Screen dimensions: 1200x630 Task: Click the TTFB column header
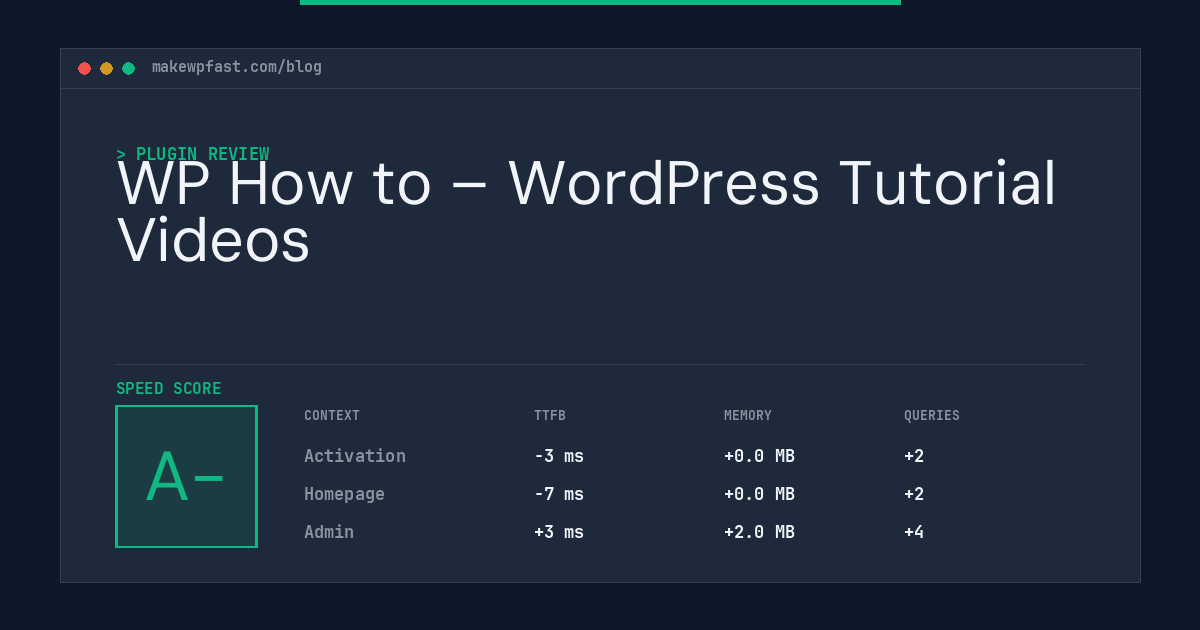point(550,416)
